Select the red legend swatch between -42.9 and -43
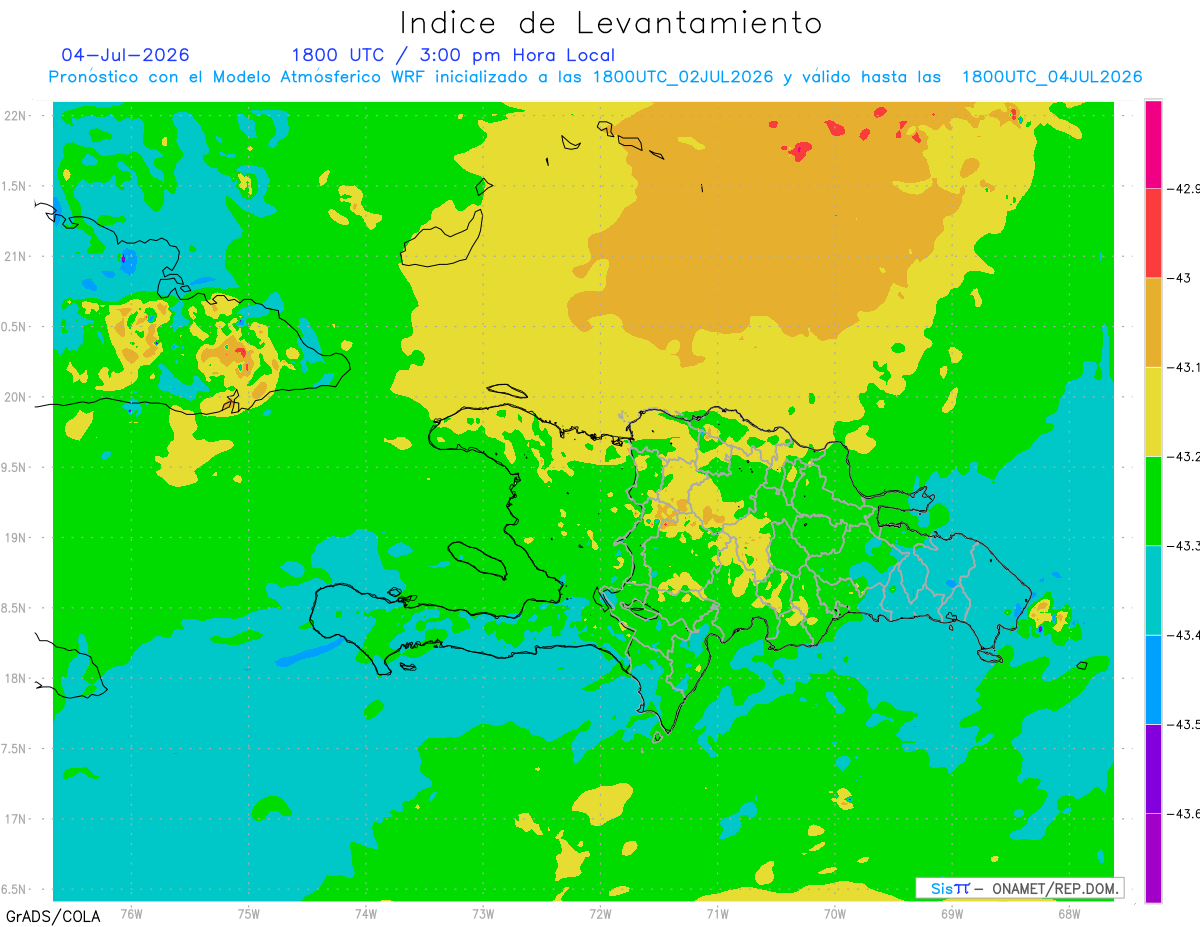The height and width of the screenshot is (927, 1200). point(1153,232)
